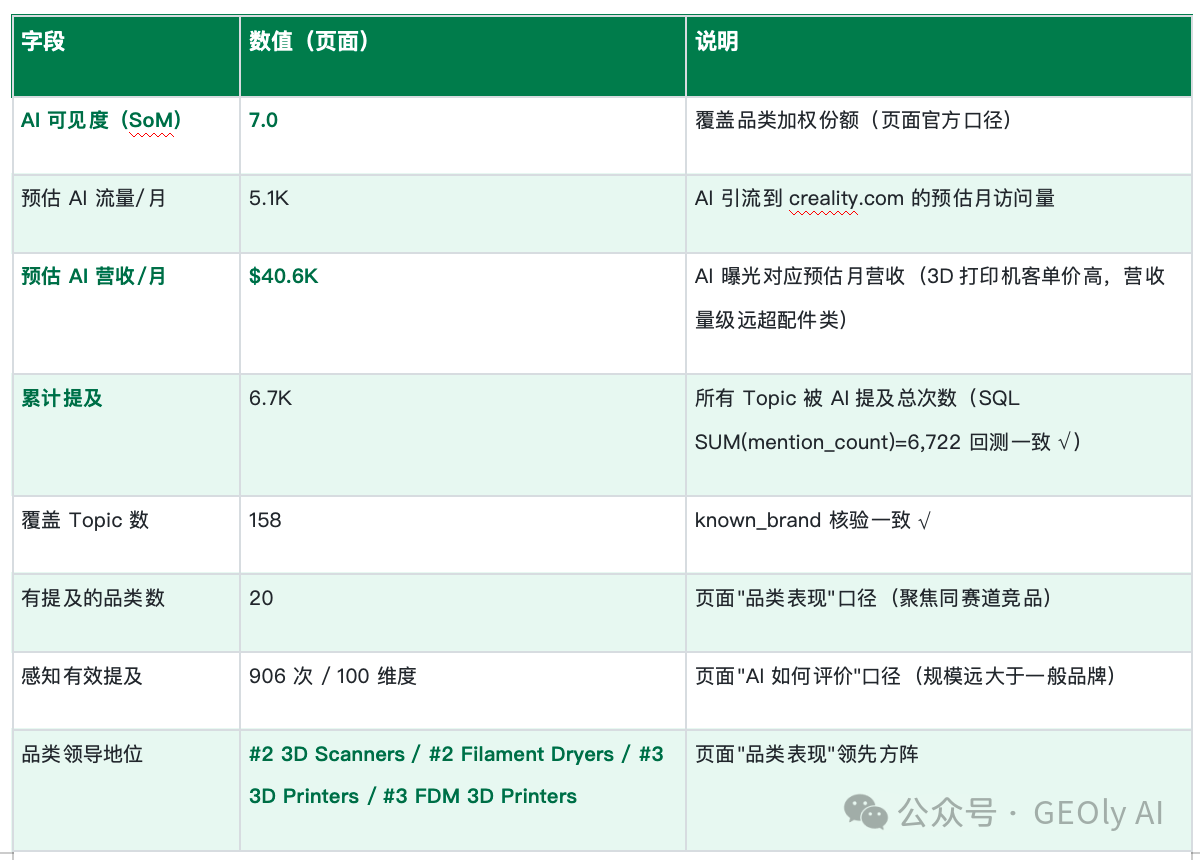Click the value '5.1K'

[x=269, y=198]
